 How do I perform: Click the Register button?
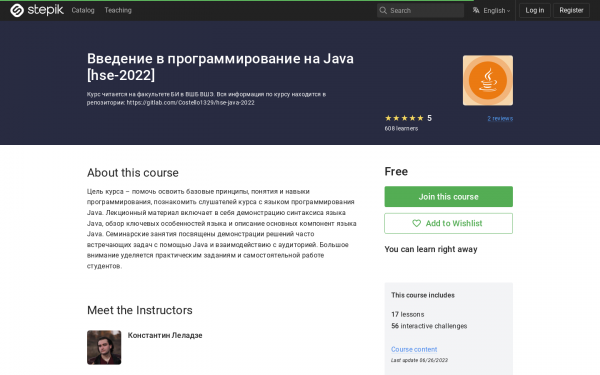pyautogui.click(x=571, y=10)
